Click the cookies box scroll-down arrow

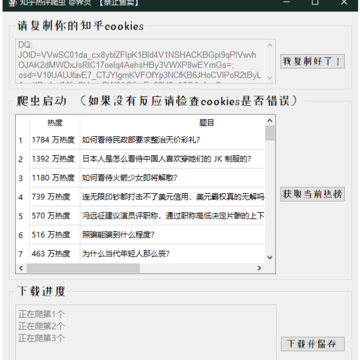click(x=270, y=78)
